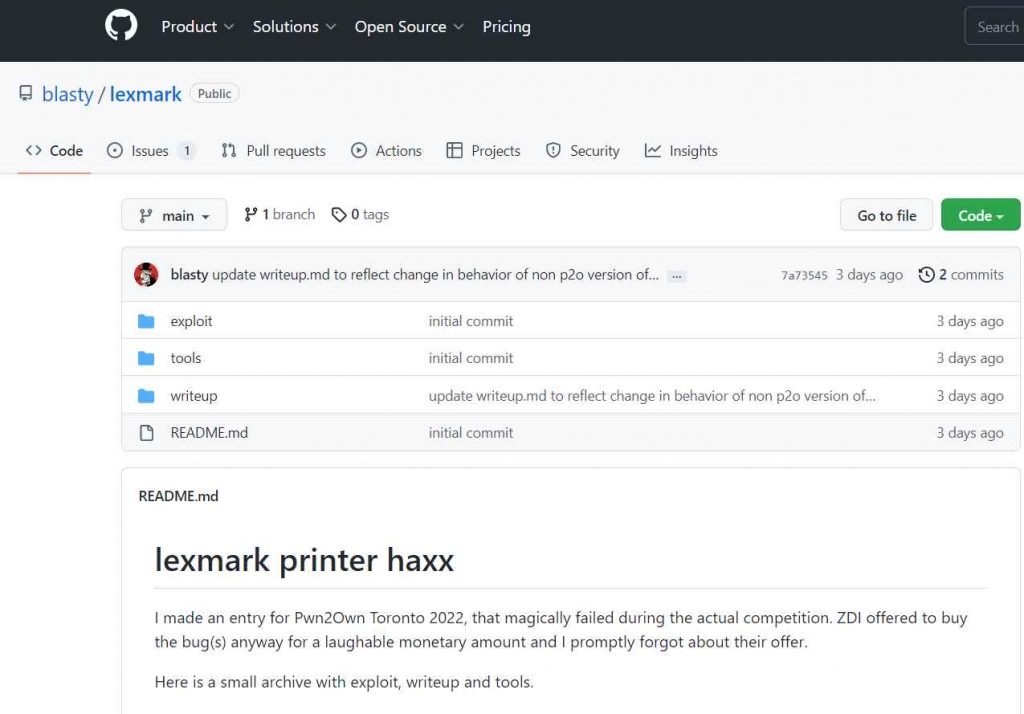
Task: Open commit hash 7a73545
Action: 805,275
